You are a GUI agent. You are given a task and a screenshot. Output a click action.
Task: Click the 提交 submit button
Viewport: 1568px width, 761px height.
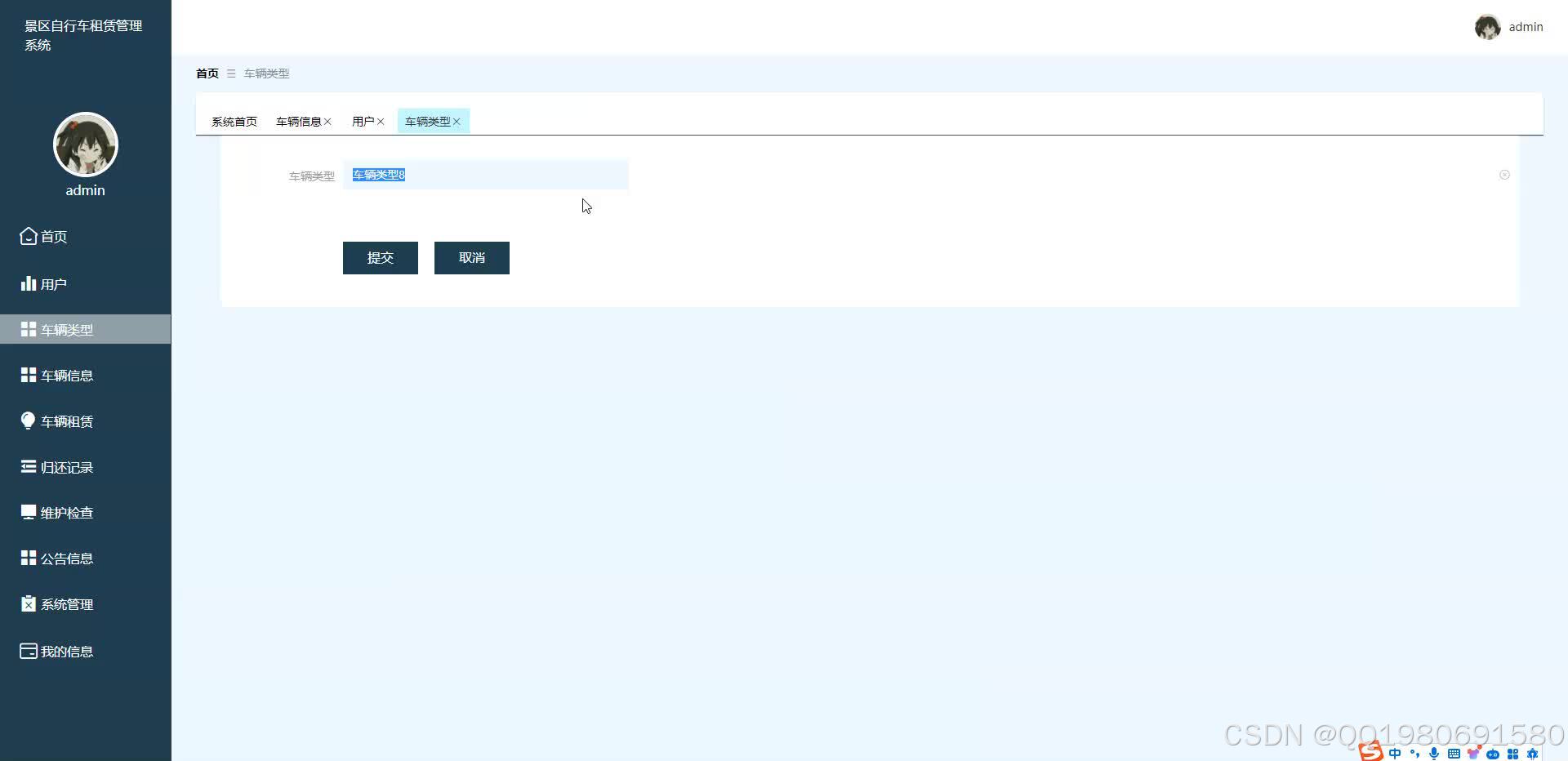click(x=381, y=258)
